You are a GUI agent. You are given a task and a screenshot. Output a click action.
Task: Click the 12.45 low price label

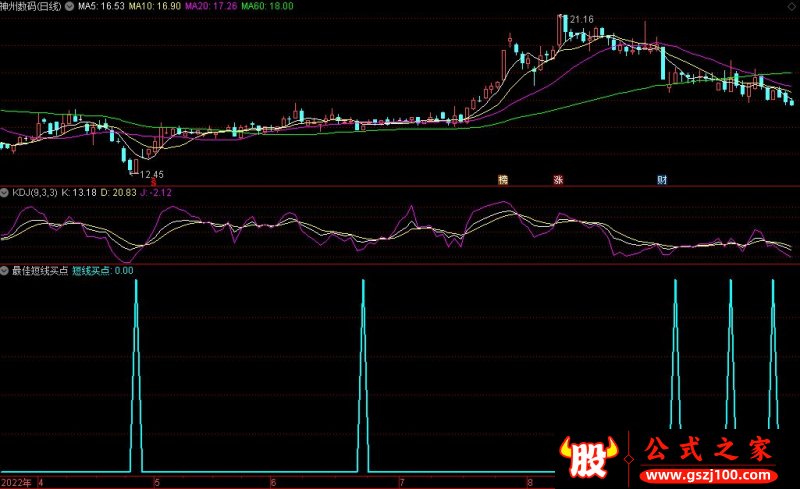(151, 174)
